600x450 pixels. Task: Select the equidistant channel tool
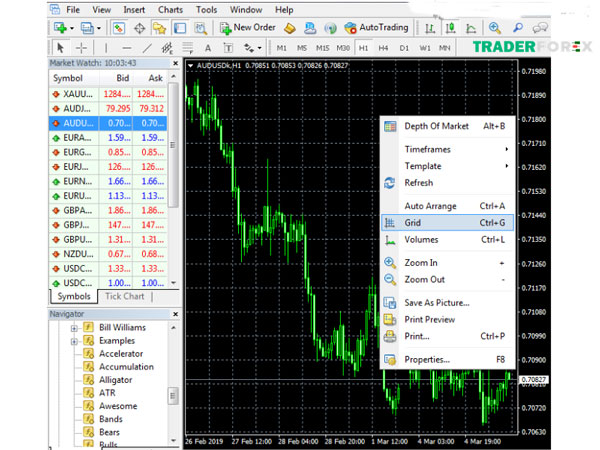[x=167, y=48]
